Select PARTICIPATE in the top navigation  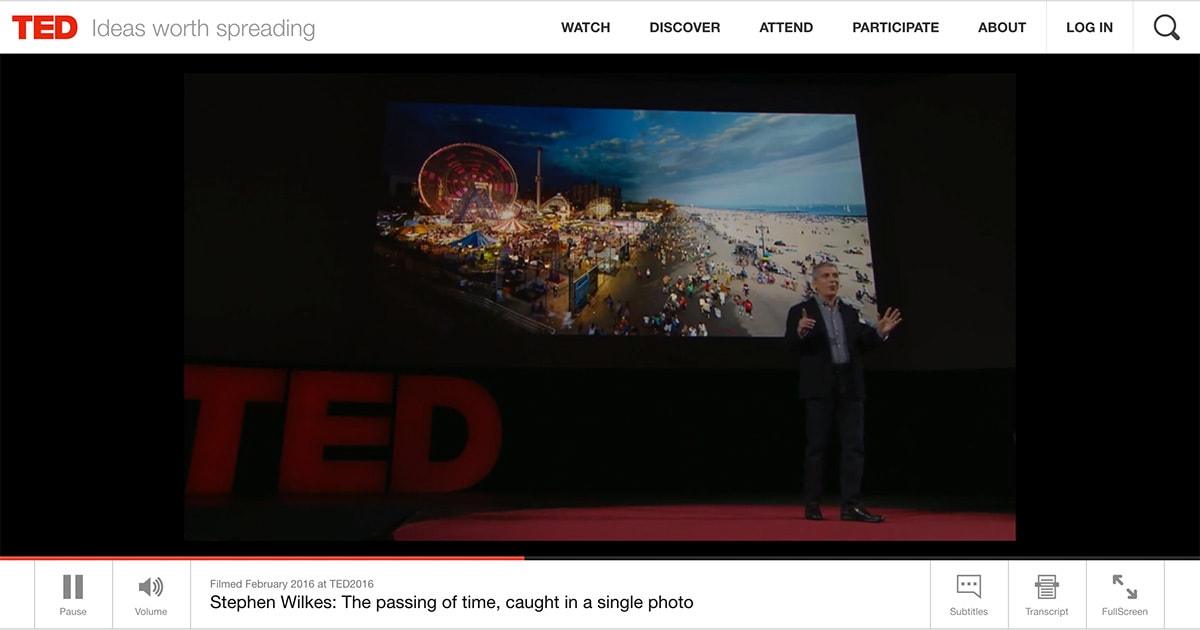click(x=895, y=28)
